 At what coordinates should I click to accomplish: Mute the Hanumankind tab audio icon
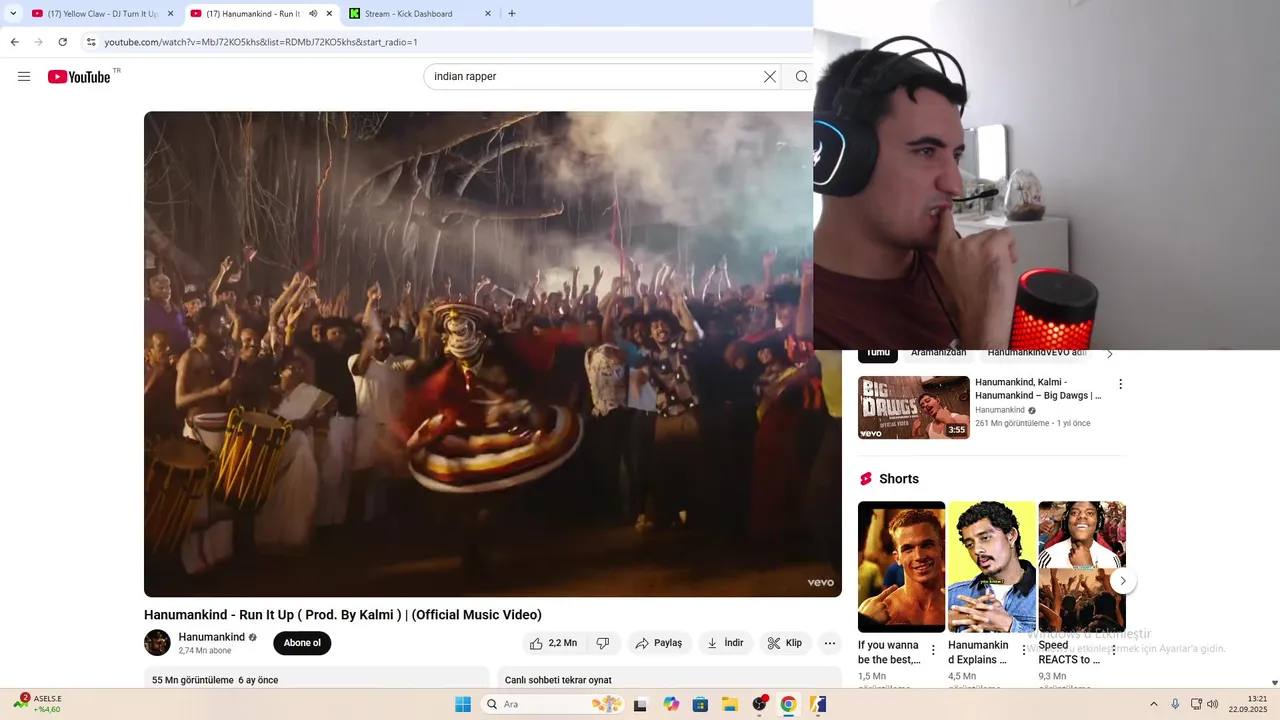[x=313, y=14]
